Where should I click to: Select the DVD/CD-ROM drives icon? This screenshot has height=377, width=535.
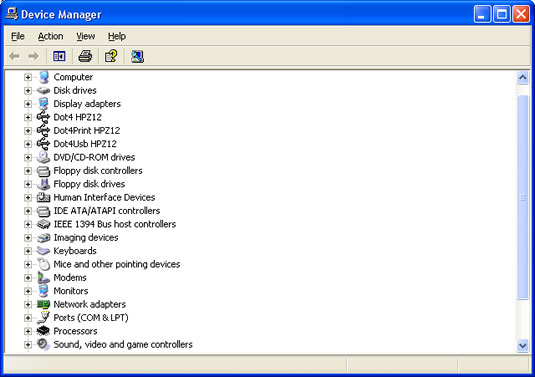(43, 157)
